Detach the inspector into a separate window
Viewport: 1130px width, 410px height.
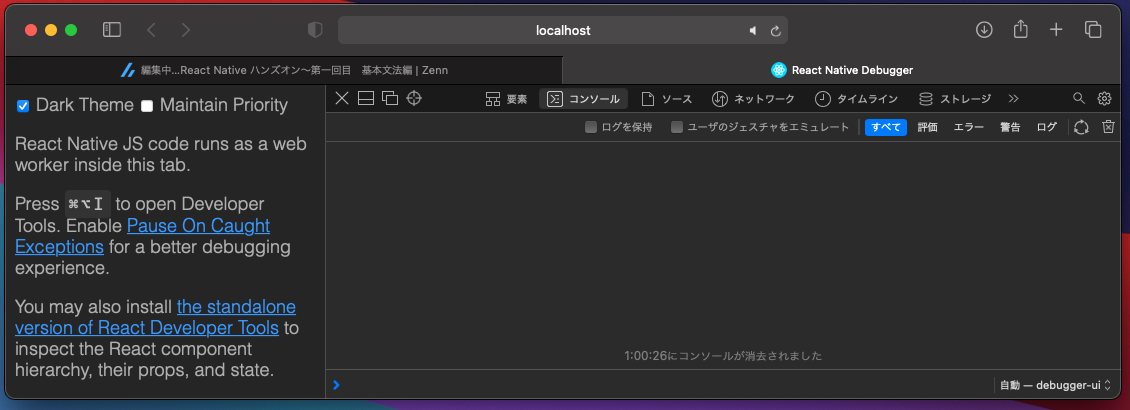pos(390,99)
